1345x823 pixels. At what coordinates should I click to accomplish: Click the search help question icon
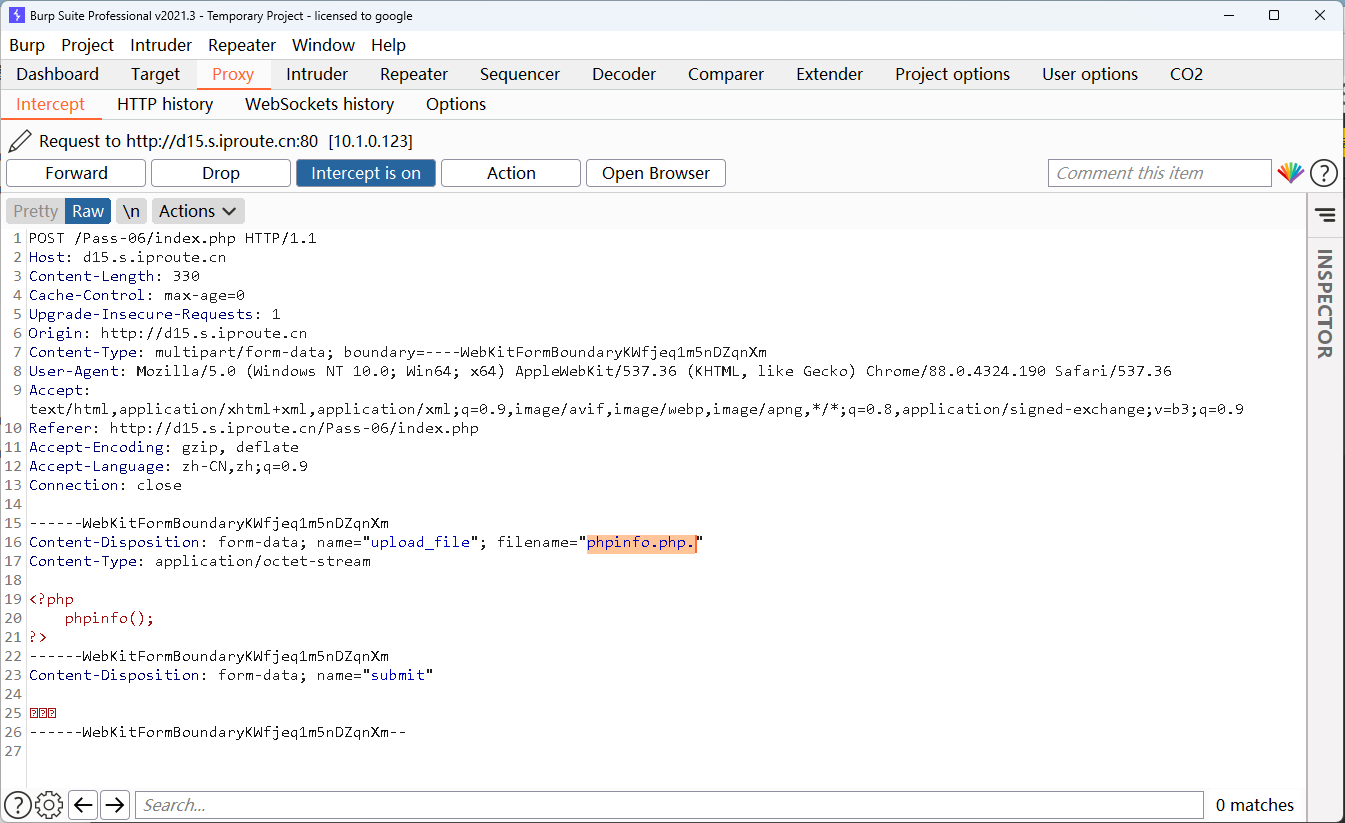pos(18,805)
